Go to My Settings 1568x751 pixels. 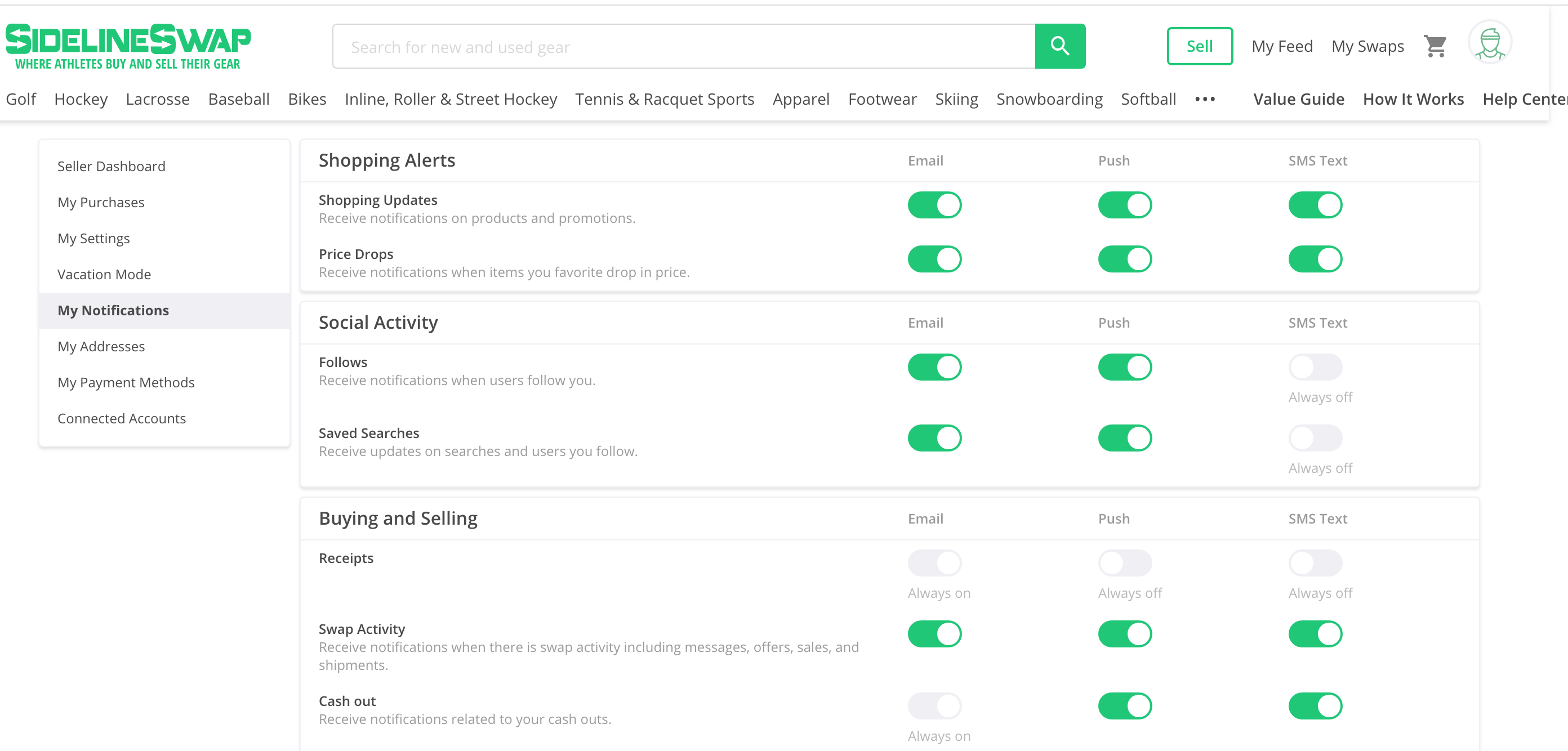(x=164, y=238)
